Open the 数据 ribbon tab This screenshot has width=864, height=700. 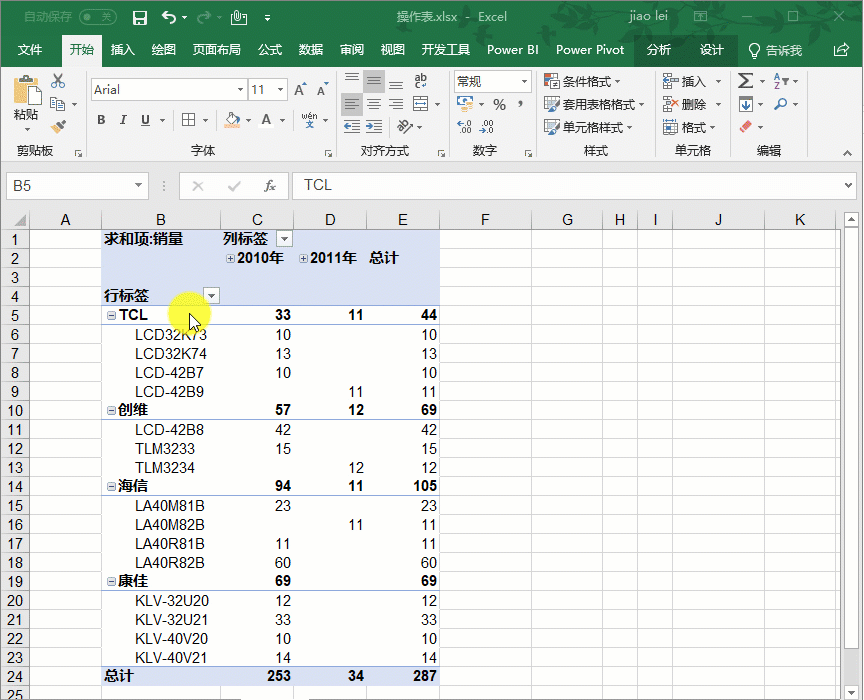click(309, 49)
